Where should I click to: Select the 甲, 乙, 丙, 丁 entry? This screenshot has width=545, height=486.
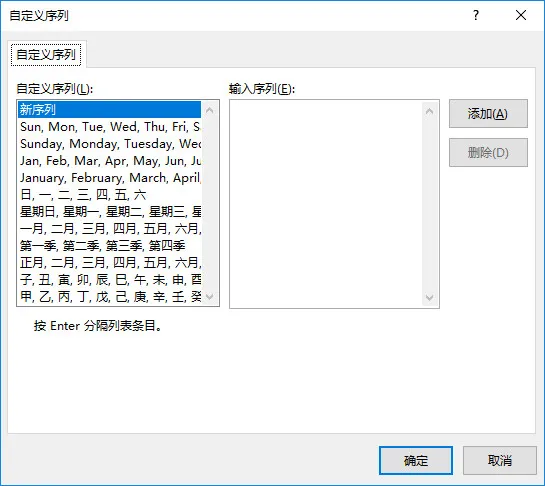pyautogui.click(x=109, y=297)
